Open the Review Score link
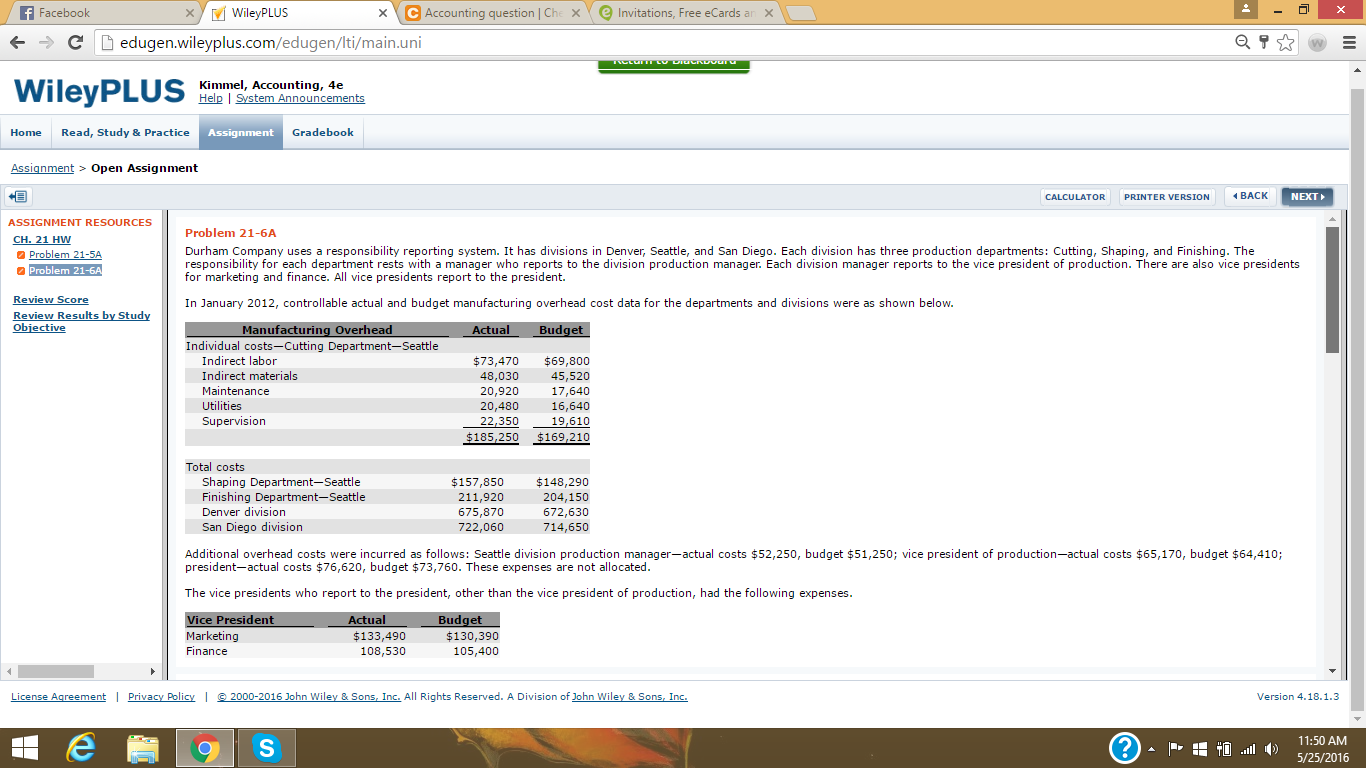 coord(51,299)
